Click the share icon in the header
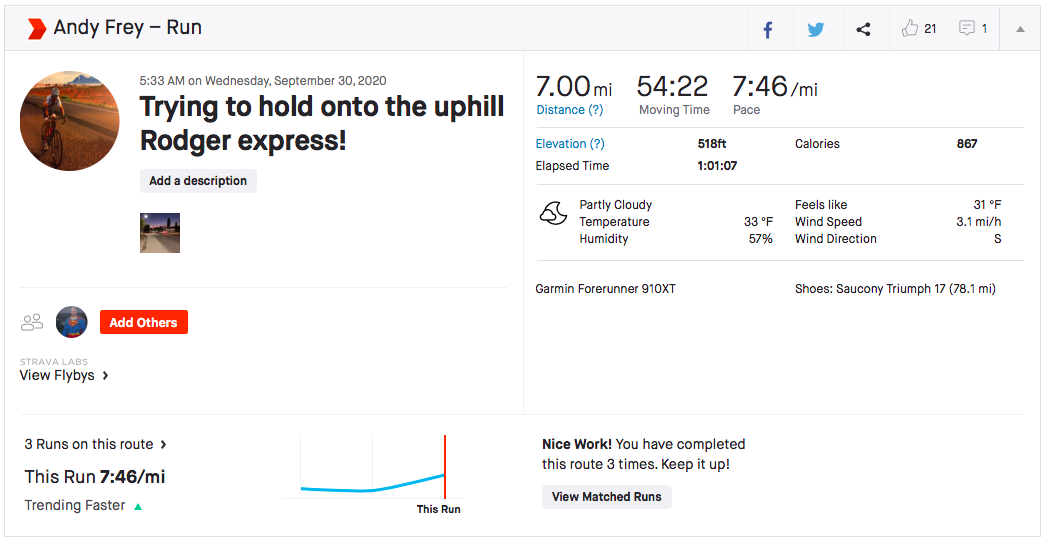Viewport: 1060px width, 543px height. pyautogui.click(x=863, y=29)
